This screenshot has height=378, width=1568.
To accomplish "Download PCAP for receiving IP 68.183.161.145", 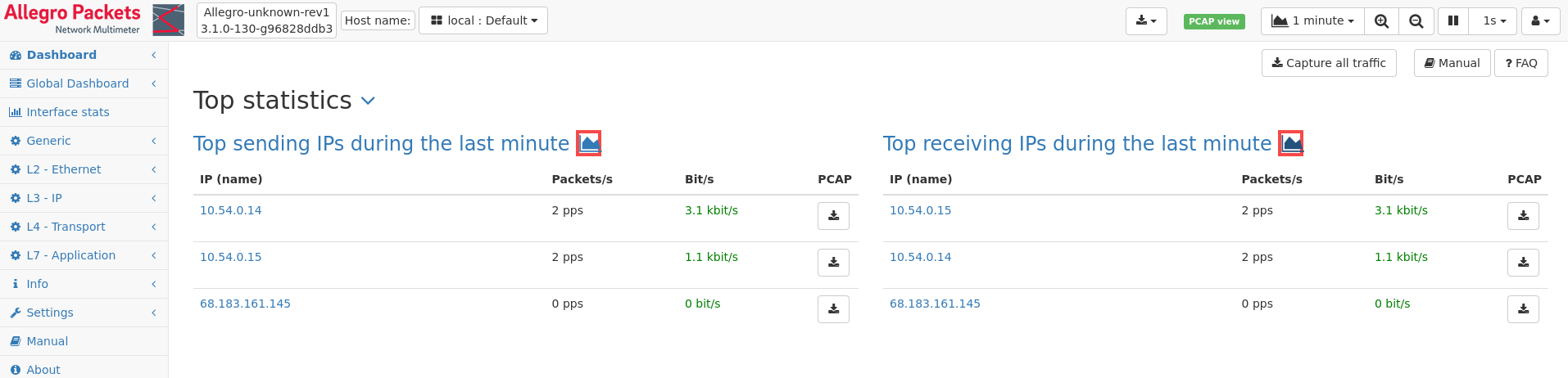I will (x=1523, y=309).
